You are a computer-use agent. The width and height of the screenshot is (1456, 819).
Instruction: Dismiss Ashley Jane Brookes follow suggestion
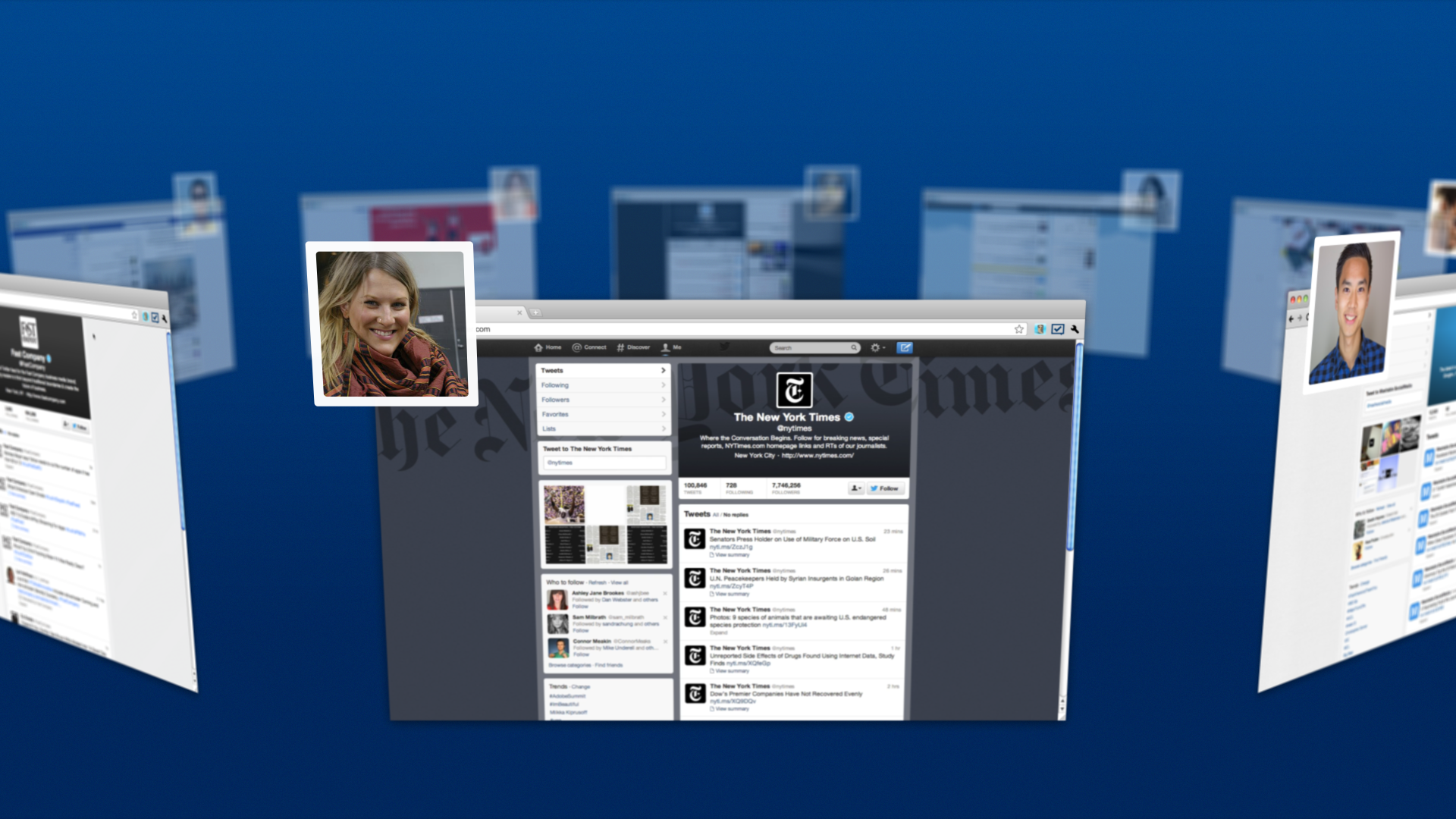click(x=665, y=593)
